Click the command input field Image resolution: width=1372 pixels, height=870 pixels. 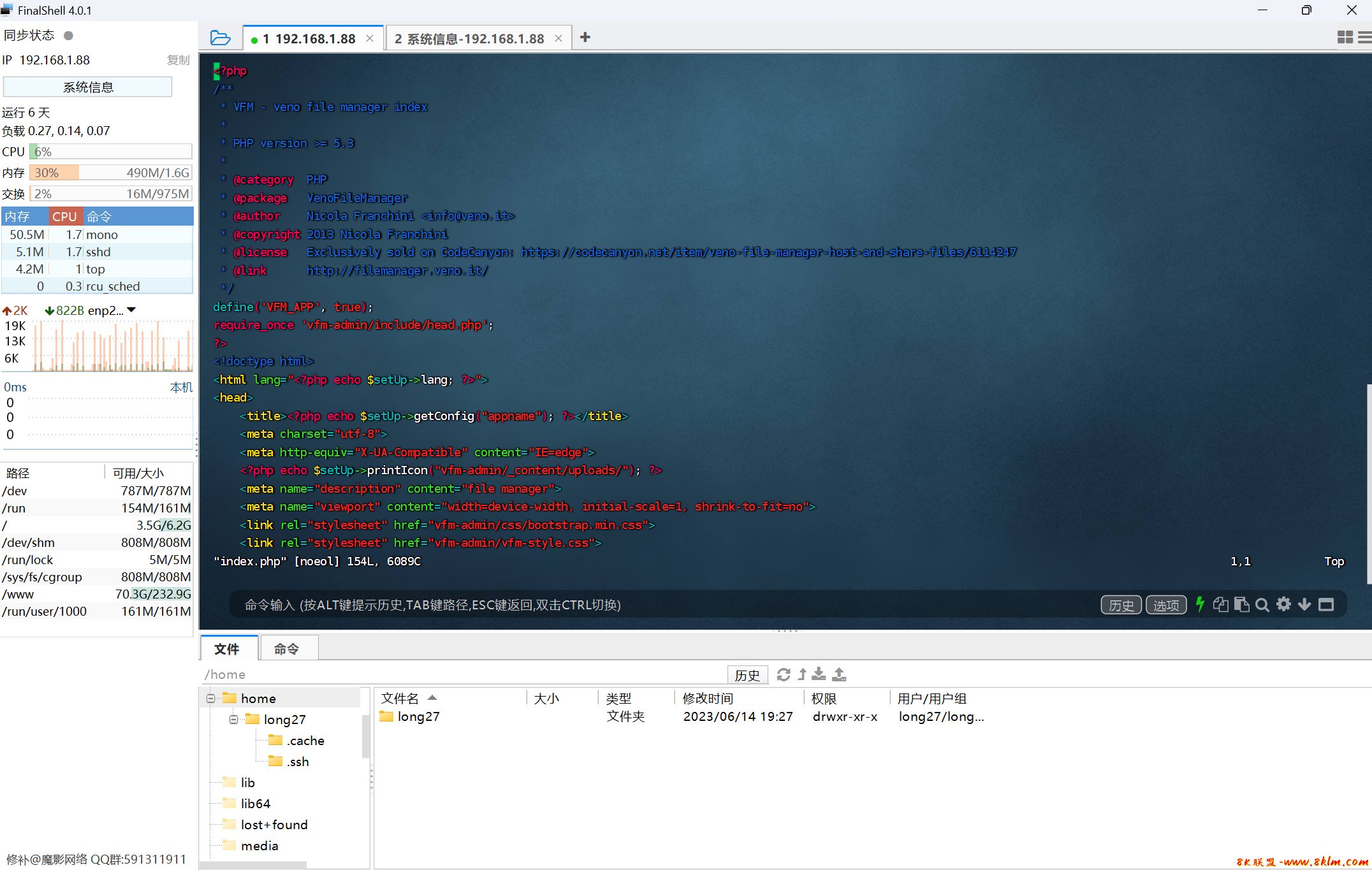pyautogui.click(x=663, y=604)
